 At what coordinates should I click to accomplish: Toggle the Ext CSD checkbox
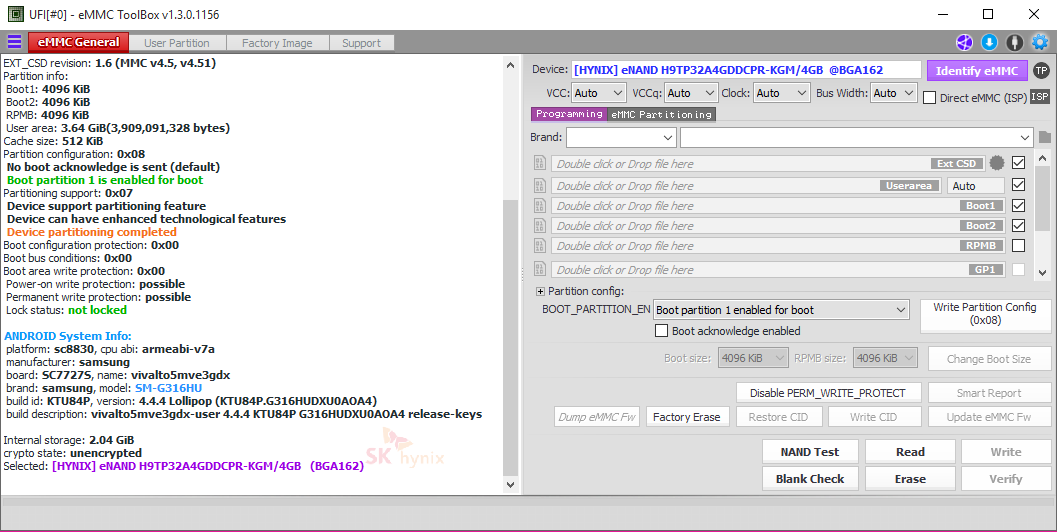[x=1019, y=162]
